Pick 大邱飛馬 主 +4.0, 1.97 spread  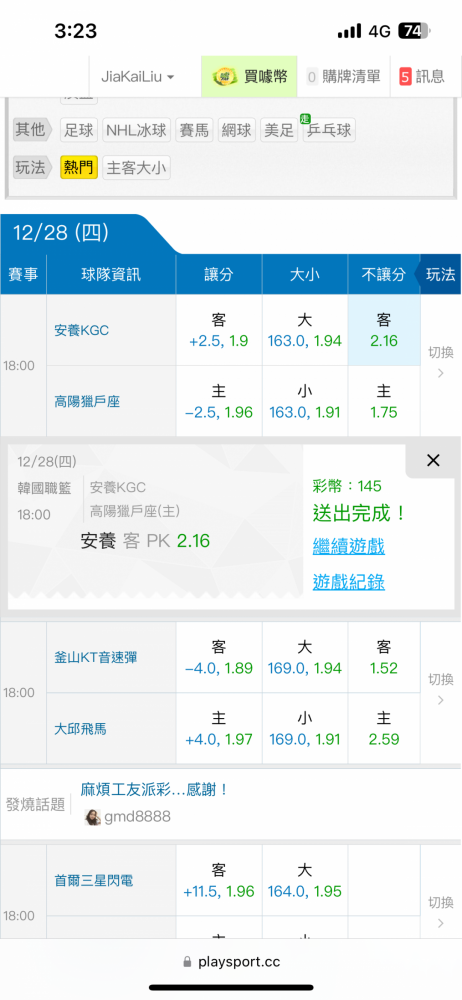point(219,729)
